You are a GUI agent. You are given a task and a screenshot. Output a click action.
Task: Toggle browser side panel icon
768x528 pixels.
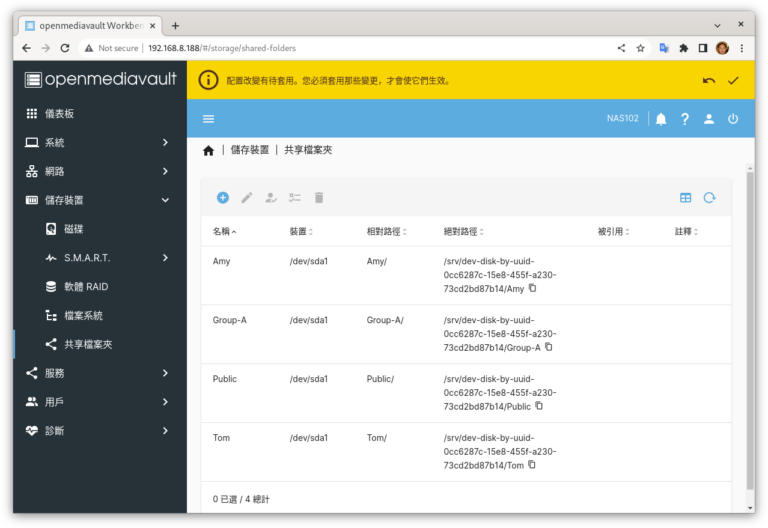[x=703, y=48]
